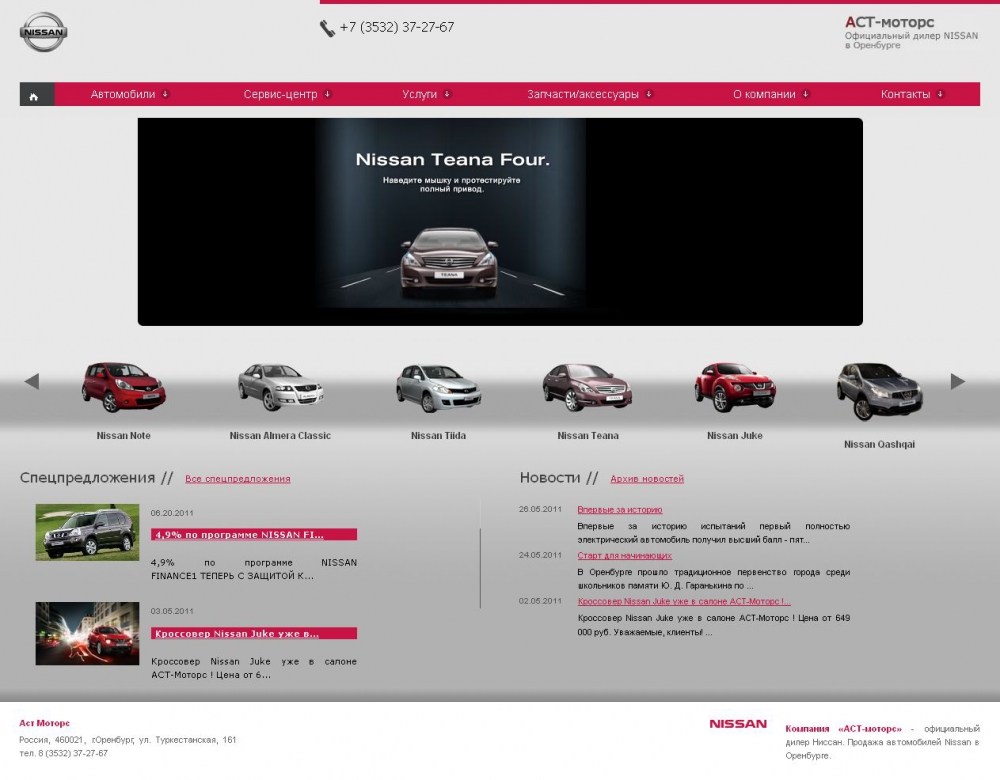
Task: Show previous car models with left arrow
Action: pos(32,381)
